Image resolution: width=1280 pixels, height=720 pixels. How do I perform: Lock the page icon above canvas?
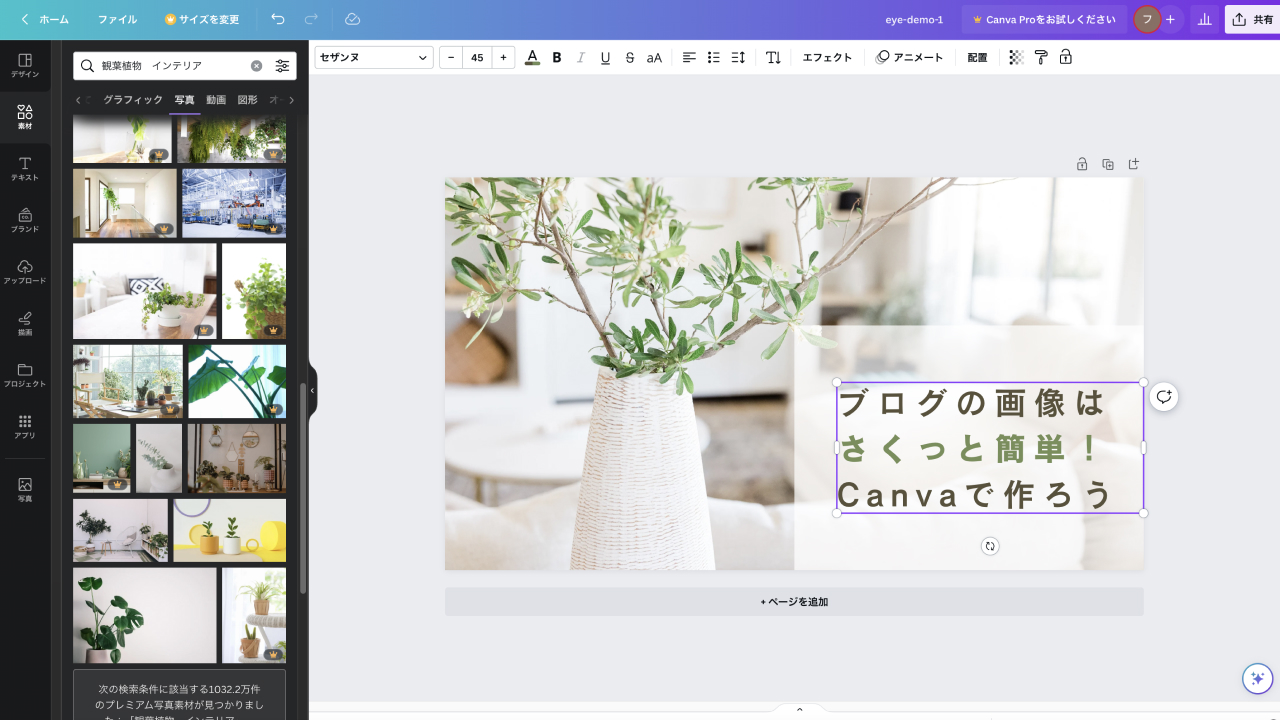(1082, 164)
